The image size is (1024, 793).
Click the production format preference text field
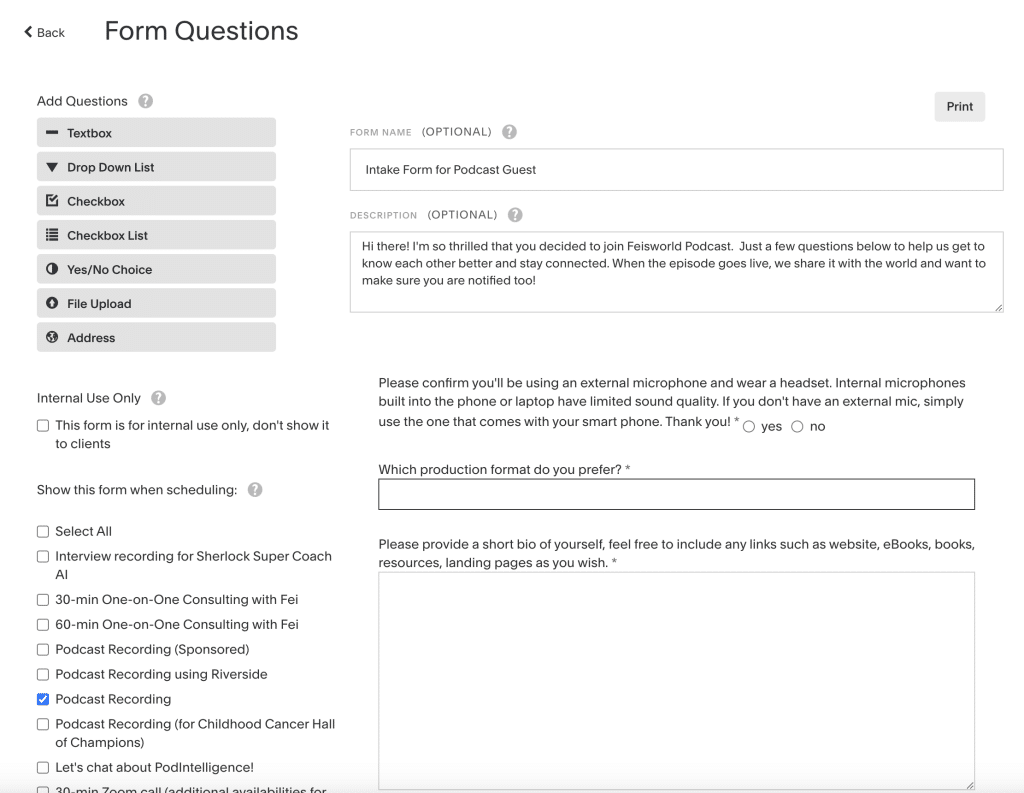click(x=676, y=494)
